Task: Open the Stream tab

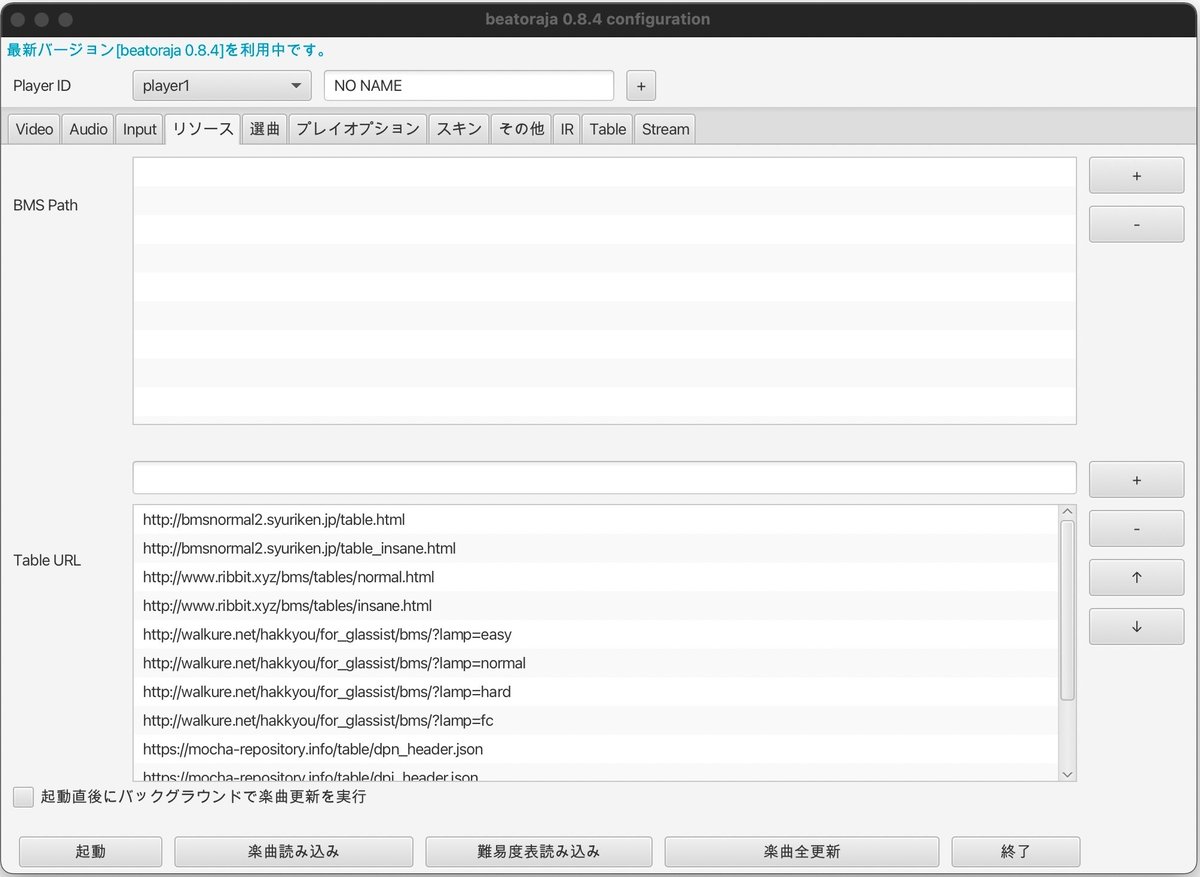Action: [665, 129]
